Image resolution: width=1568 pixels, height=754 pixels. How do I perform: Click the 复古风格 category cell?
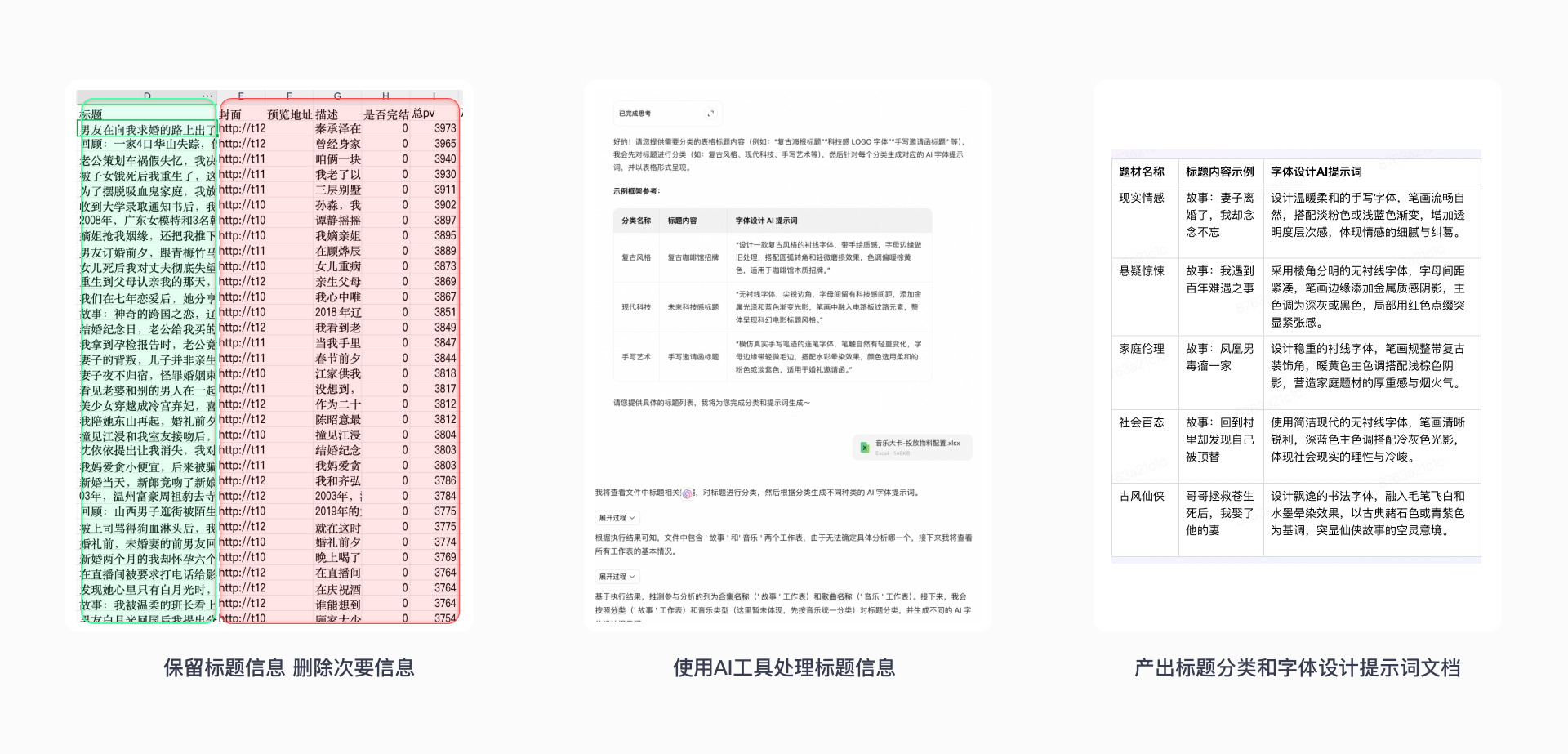[636, 257]
